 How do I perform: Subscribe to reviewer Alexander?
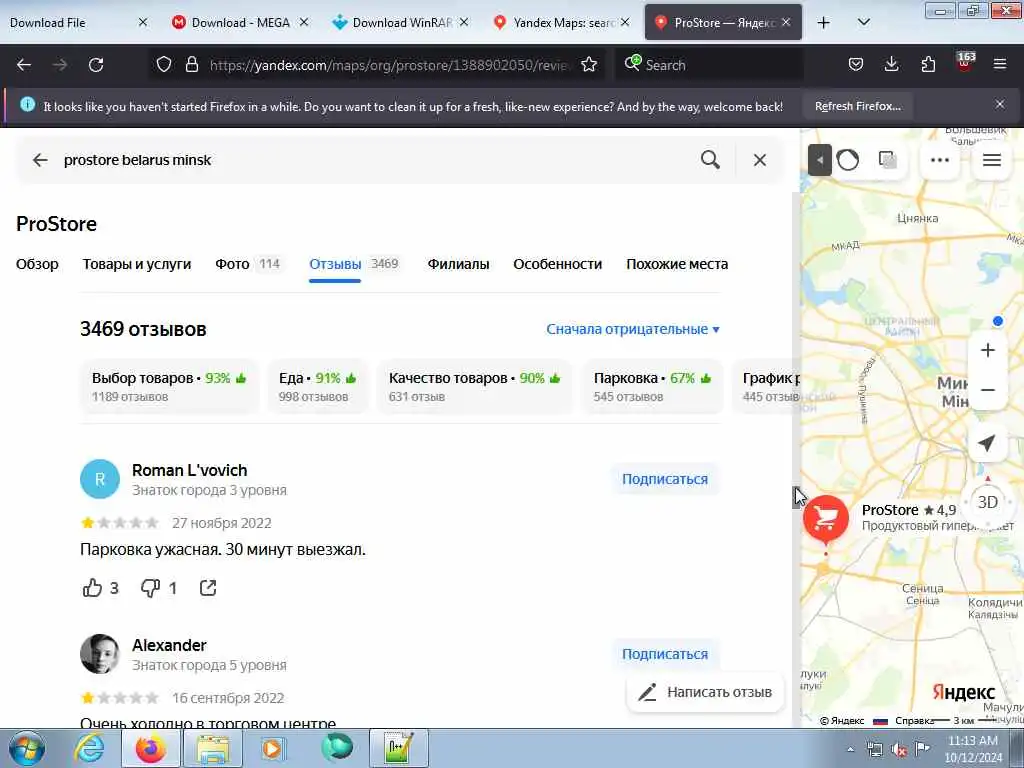665,654
